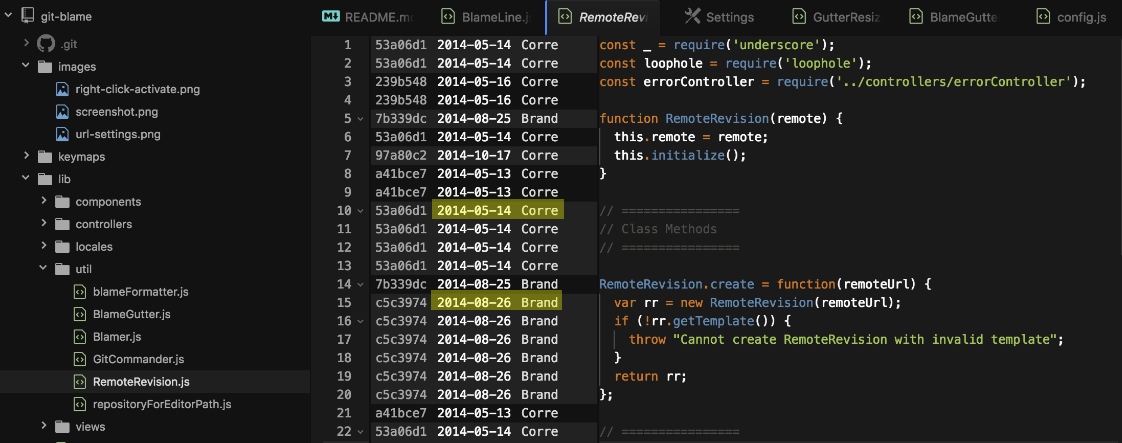Click code file icon of BlameGutter.js in tree

coord(80,314)
